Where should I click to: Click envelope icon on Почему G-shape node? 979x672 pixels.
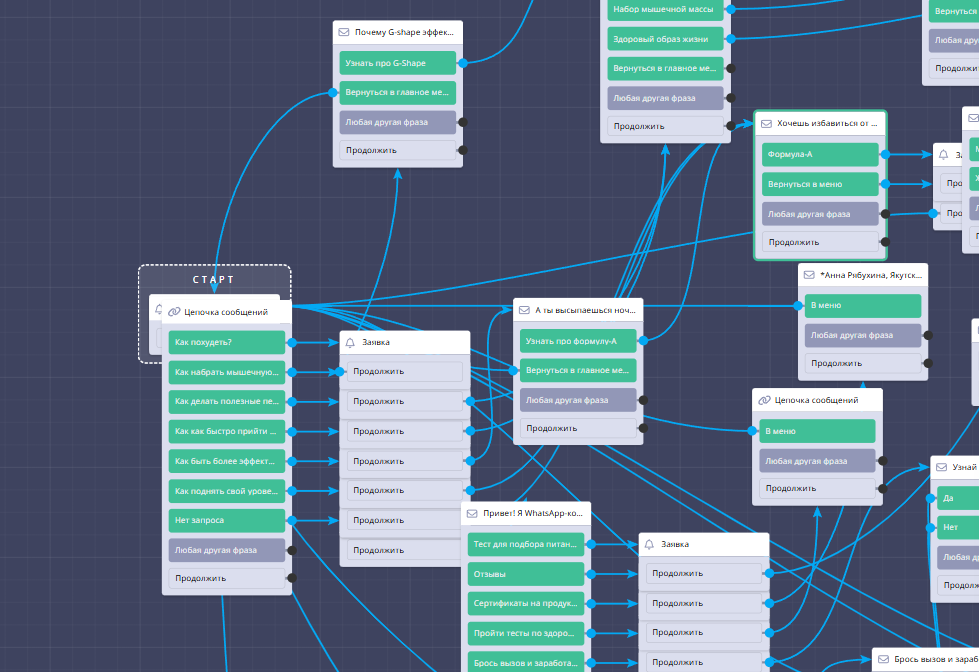[345, 32]
